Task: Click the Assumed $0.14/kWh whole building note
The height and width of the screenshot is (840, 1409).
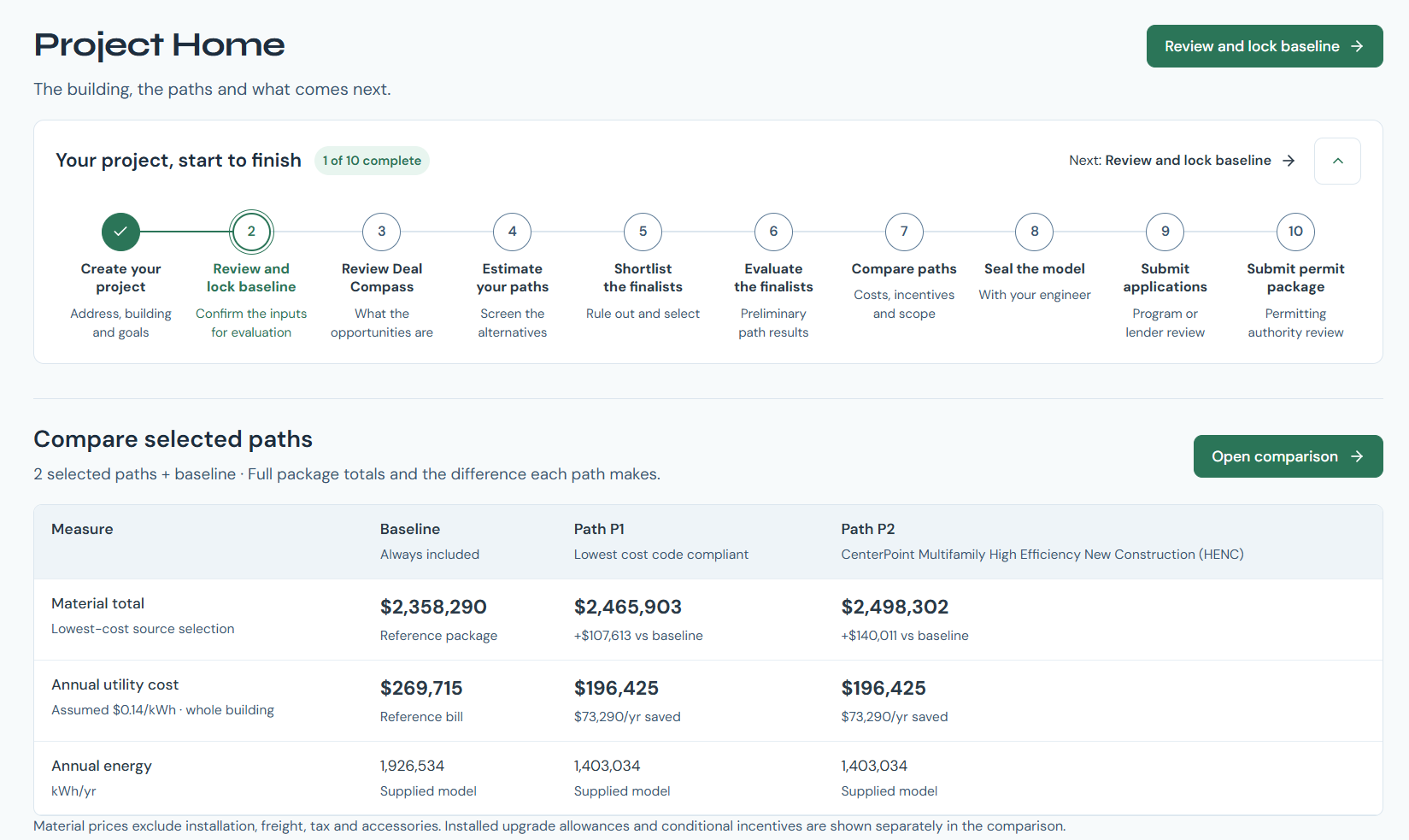Action: click(x=162, y=710)
